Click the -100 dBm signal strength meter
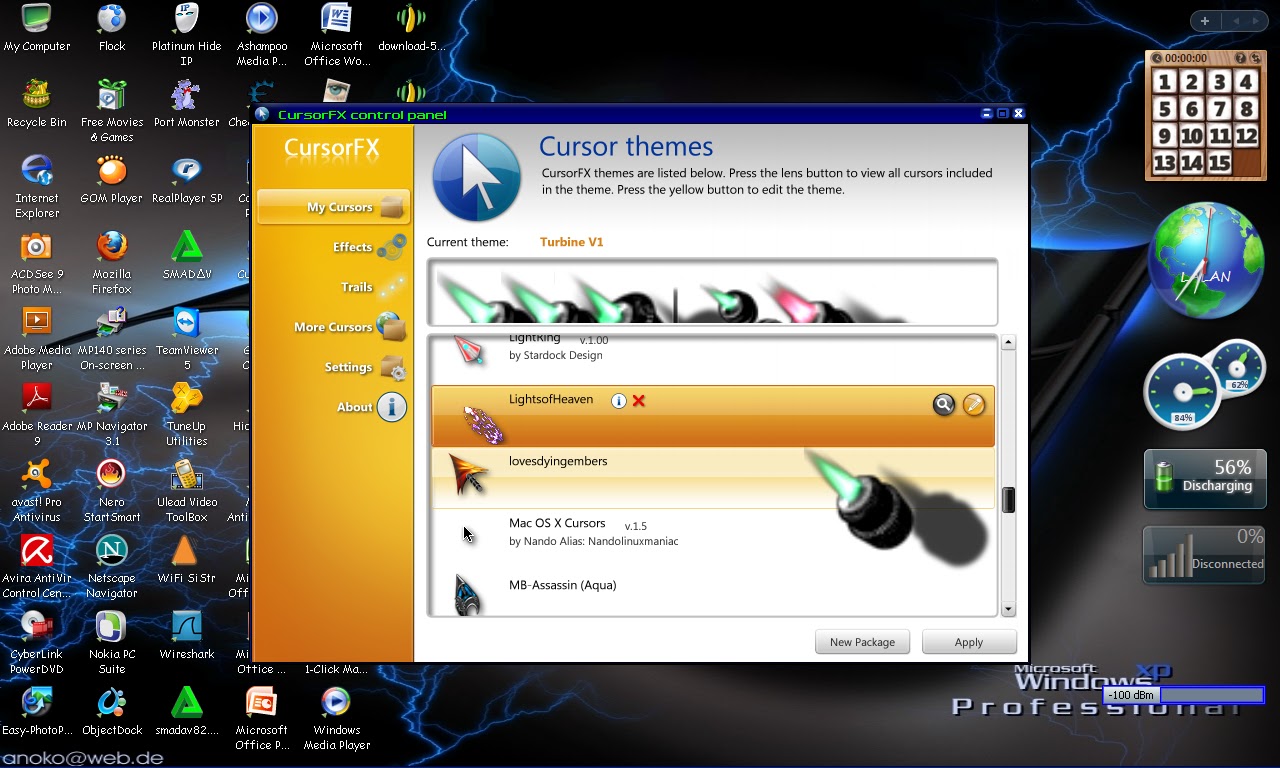Image resolution: width=1280 pixels, height=768 pixels. pos(1183,695)
